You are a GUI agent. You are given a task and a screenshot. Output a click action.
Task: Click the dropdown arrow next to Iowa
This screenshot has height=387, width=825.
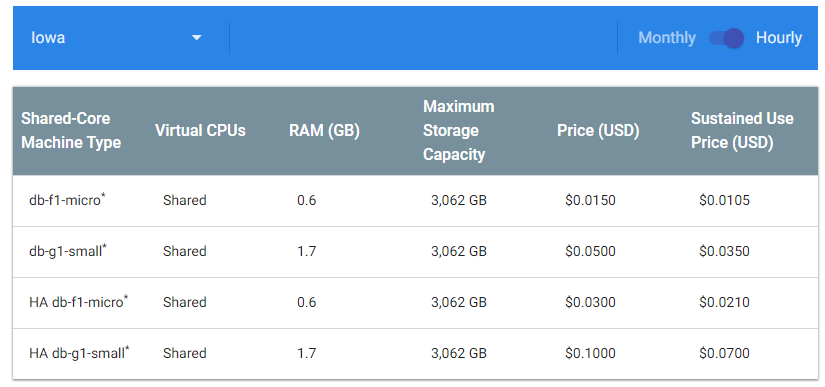tap(196, 38)
